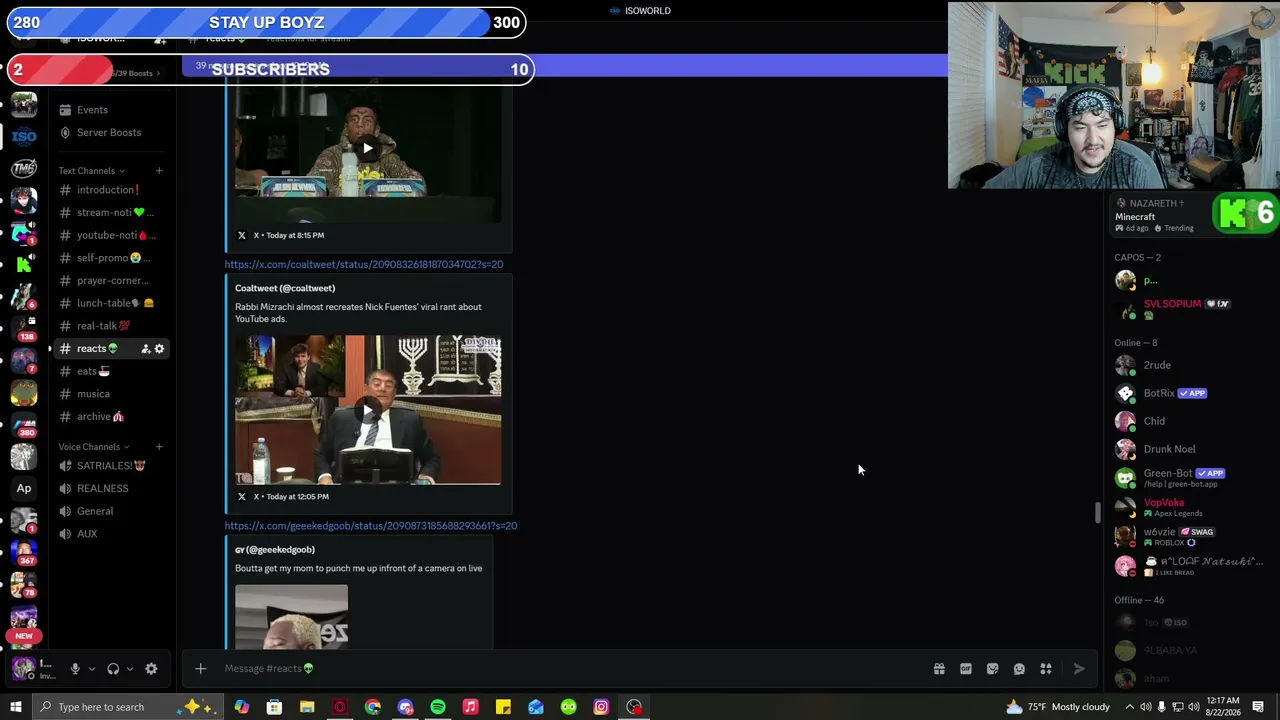Open Server Boosts
The width and height of the screenshot is (1280, 720).
[109, 132]
